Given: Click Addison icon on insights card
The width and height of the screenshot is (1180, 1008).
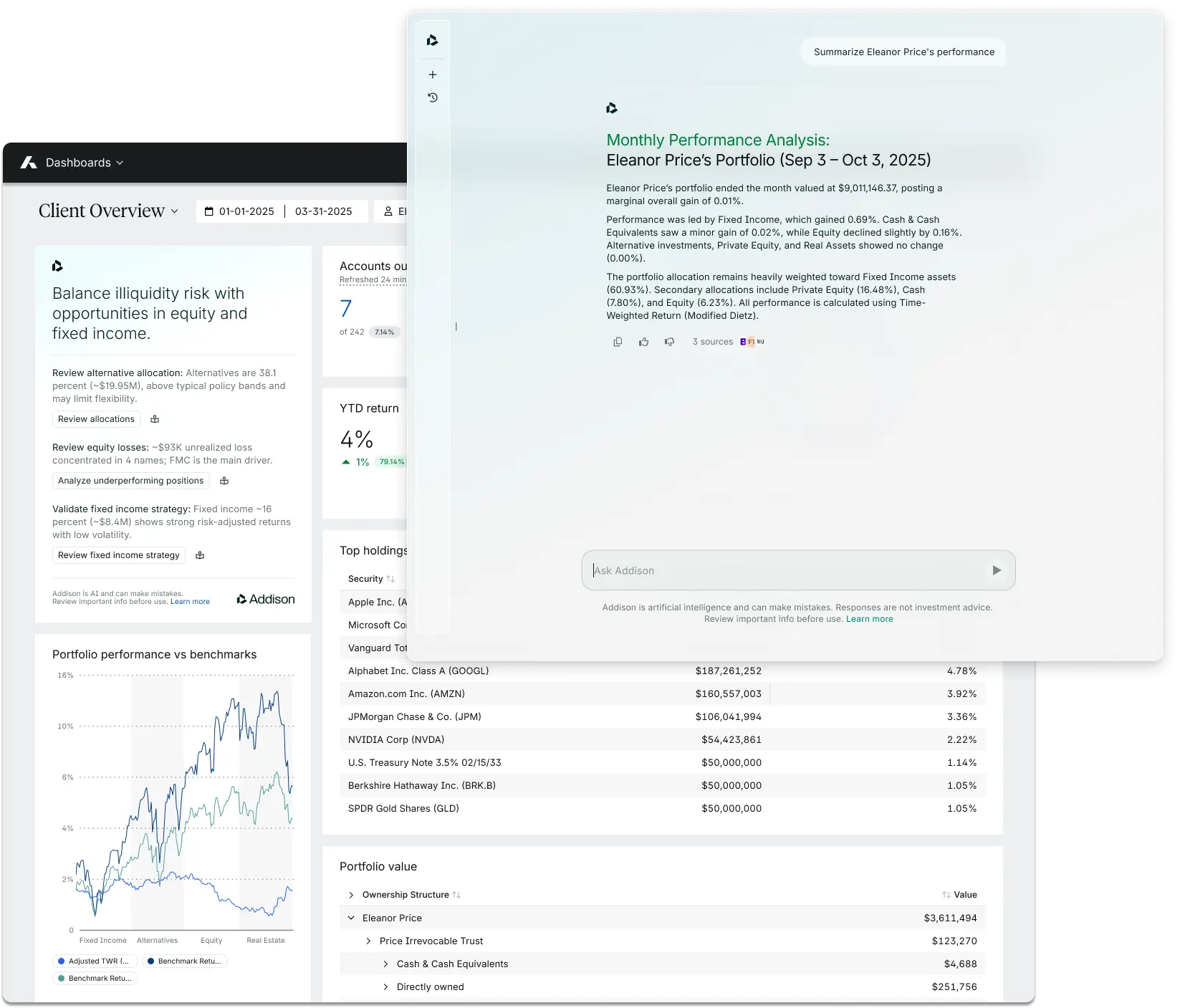Looking at the screenshot, I should click(x=57, y=267).
